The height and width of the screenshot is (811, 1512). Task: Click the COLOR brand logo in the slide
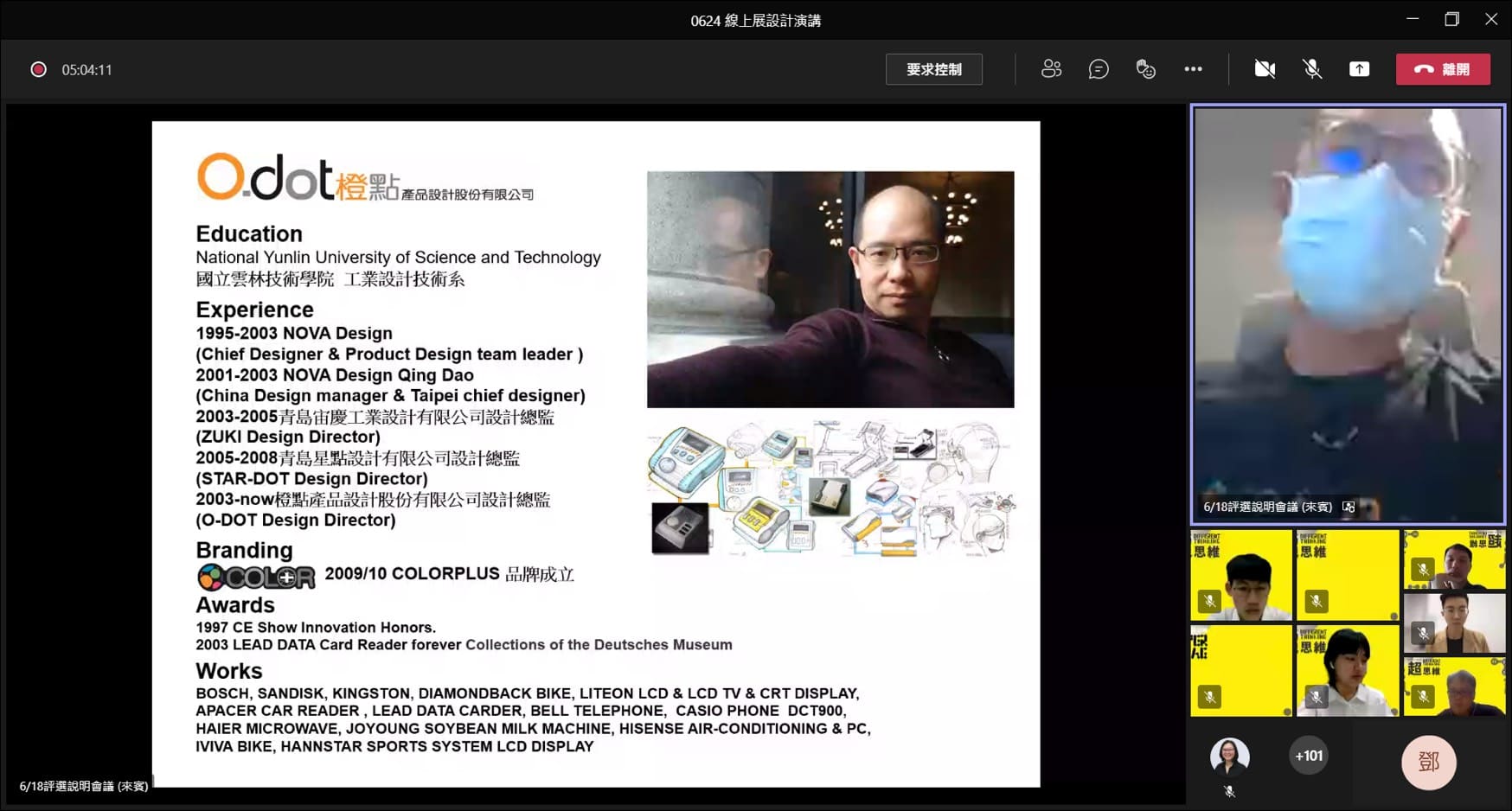click(x=257, y=576)
